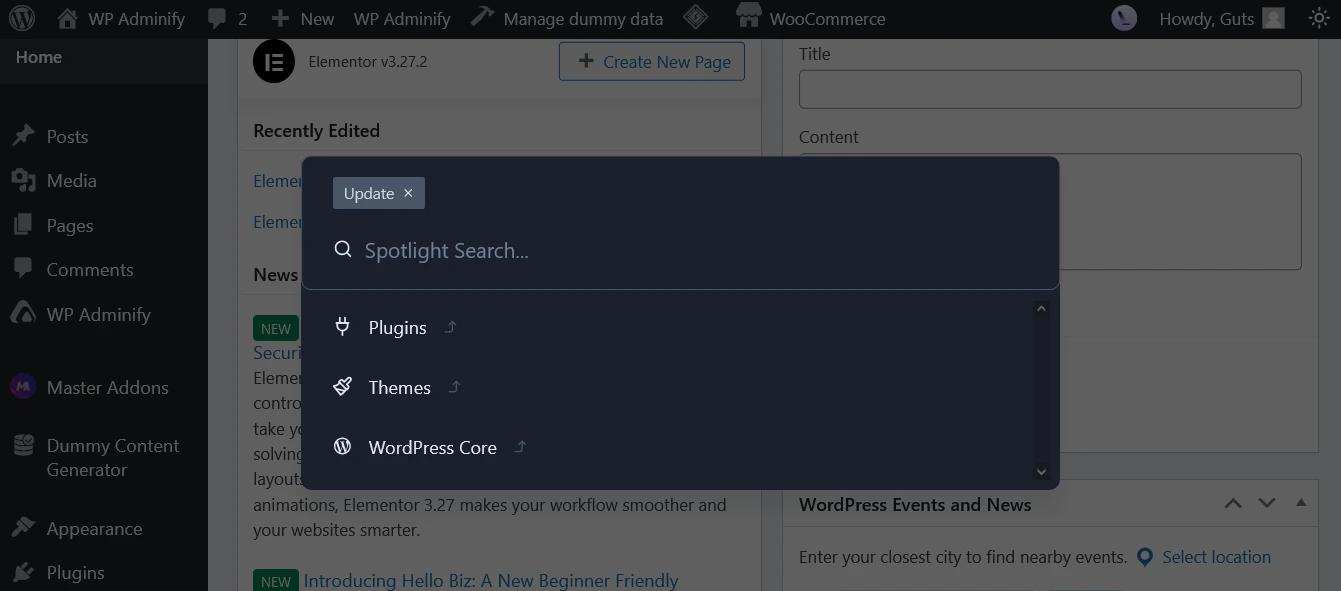Expand the Themes search category
1341x591 pixels.
click(453, 387)
